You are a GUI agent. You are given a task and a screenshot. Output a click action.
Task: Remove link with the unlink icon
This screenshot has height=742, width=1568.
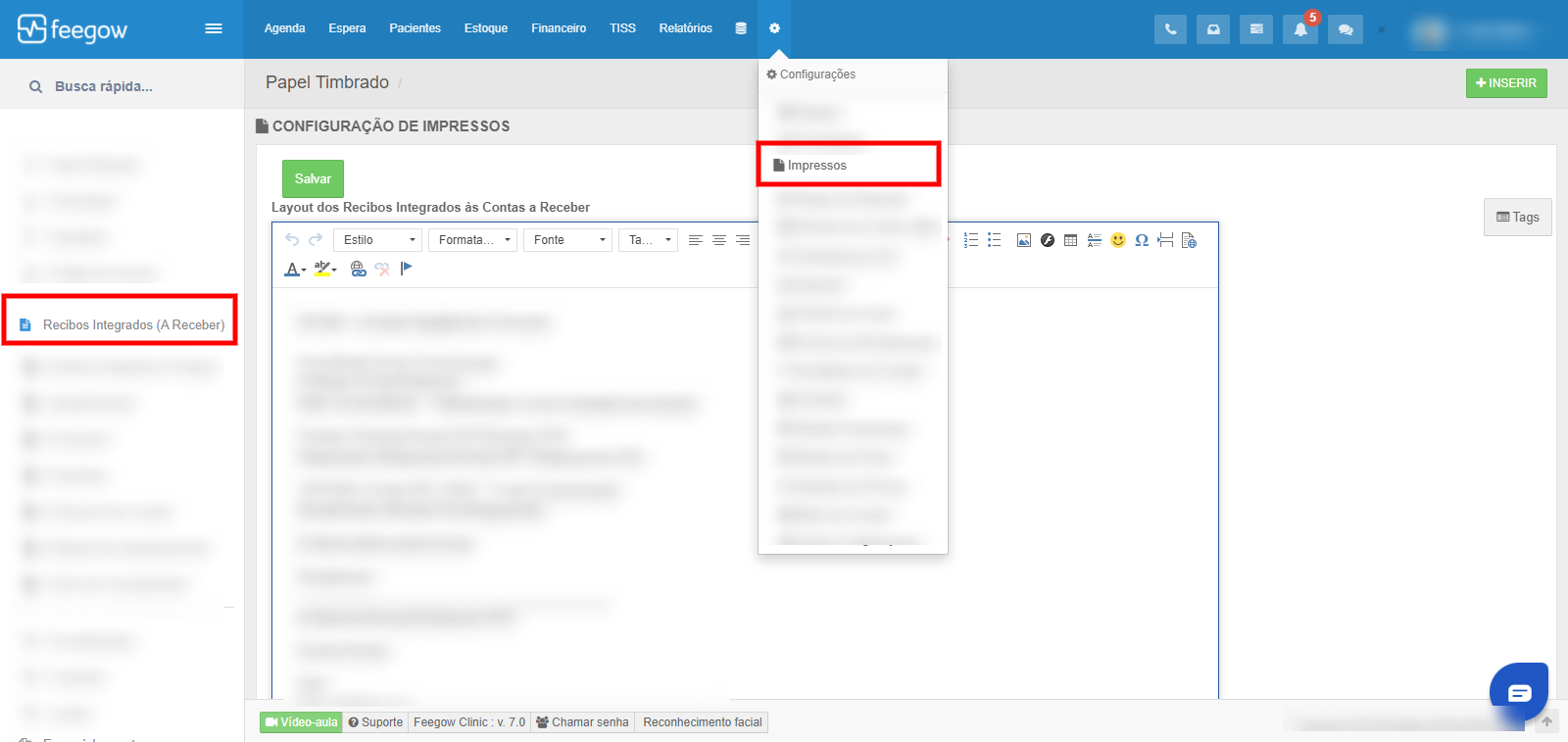[382, 269]
